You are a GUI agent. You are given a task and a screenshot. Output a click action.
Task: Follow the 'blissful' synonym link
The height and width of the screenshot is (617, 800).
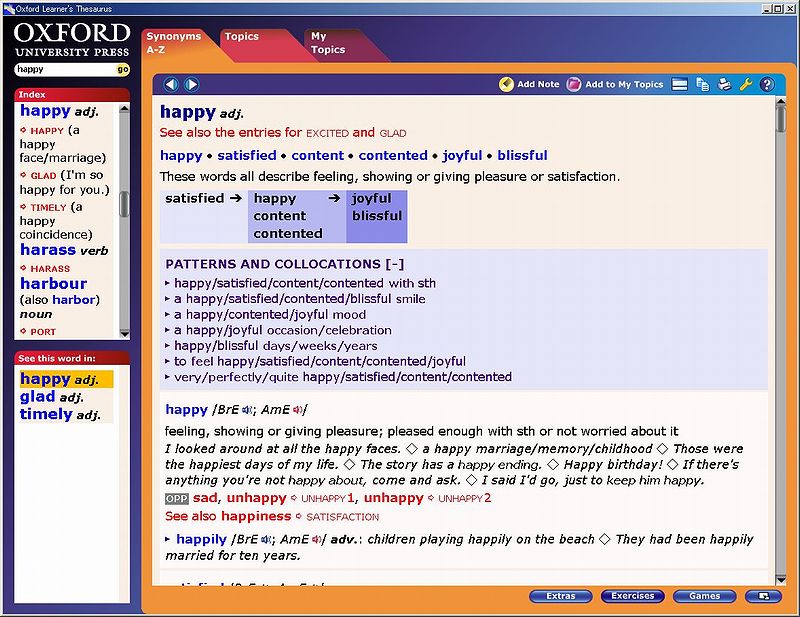tap(522, 155)
